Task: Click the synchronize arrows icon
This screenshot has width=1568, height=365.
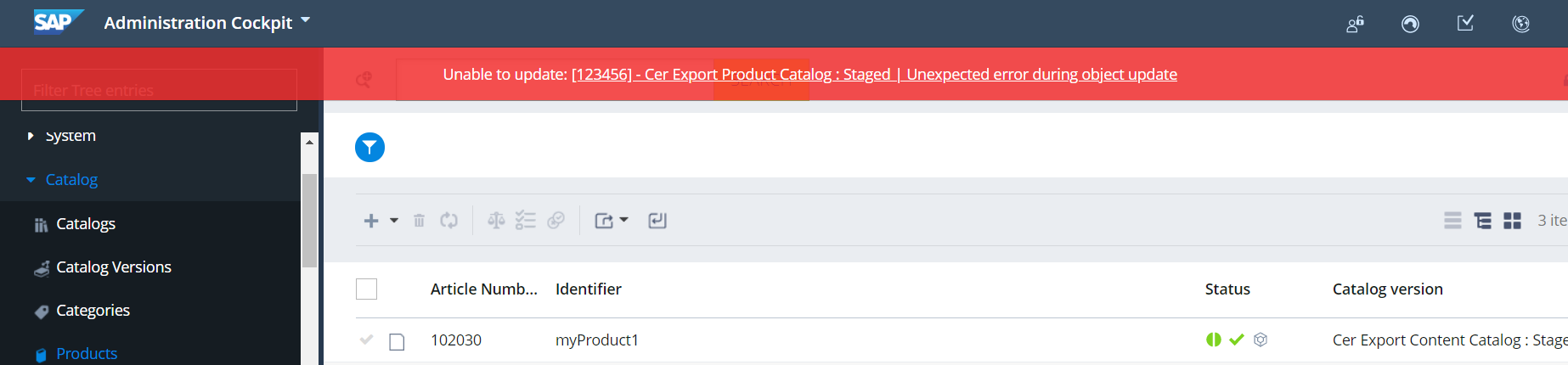Action: click(x=448, y=221)
